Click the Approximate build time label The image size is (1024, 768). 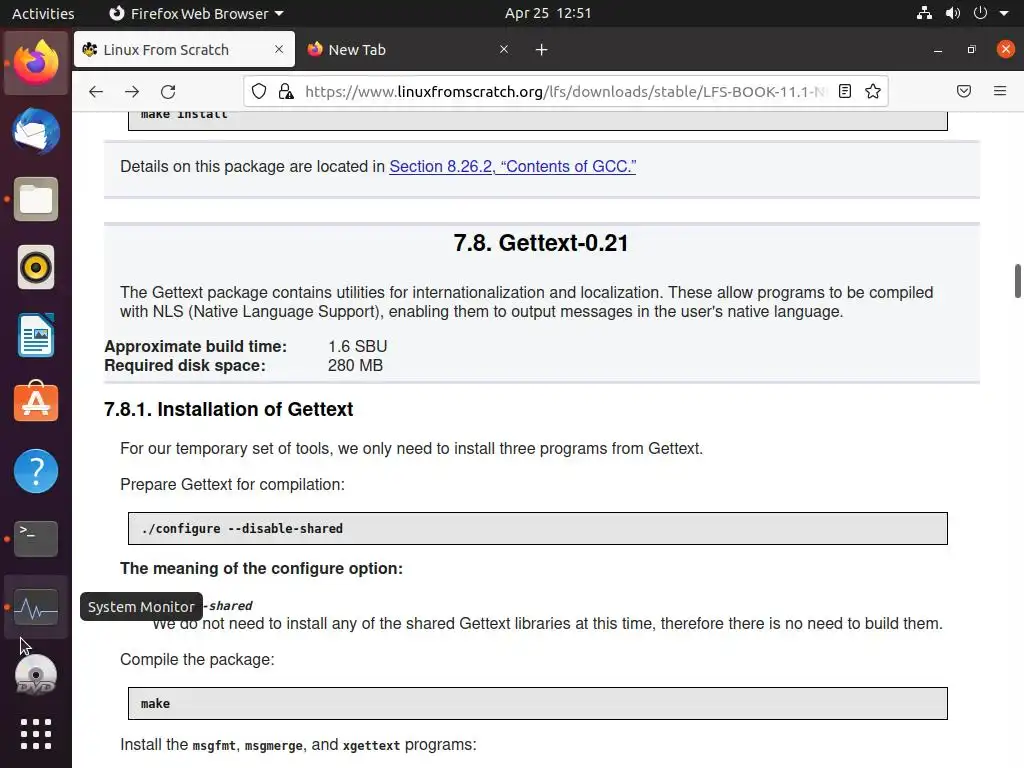(195, 347)
